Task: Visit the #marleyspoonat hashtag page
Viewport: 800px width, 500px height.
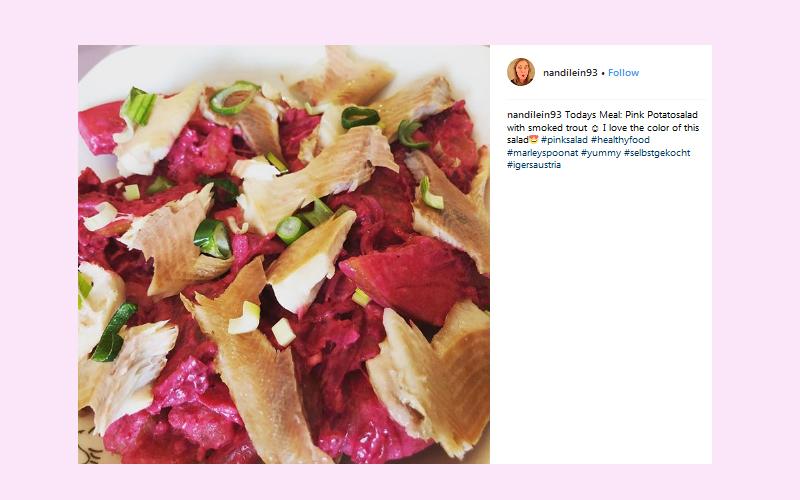Action: [542, 153]
